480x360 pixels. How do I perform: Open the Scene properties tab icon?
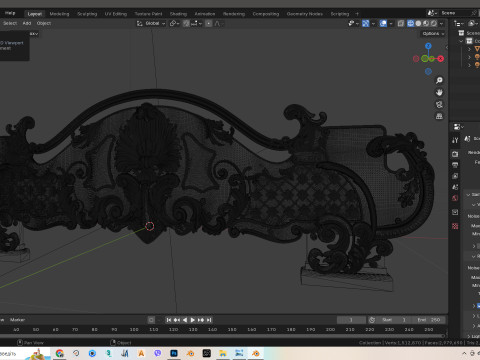[455, 187]
